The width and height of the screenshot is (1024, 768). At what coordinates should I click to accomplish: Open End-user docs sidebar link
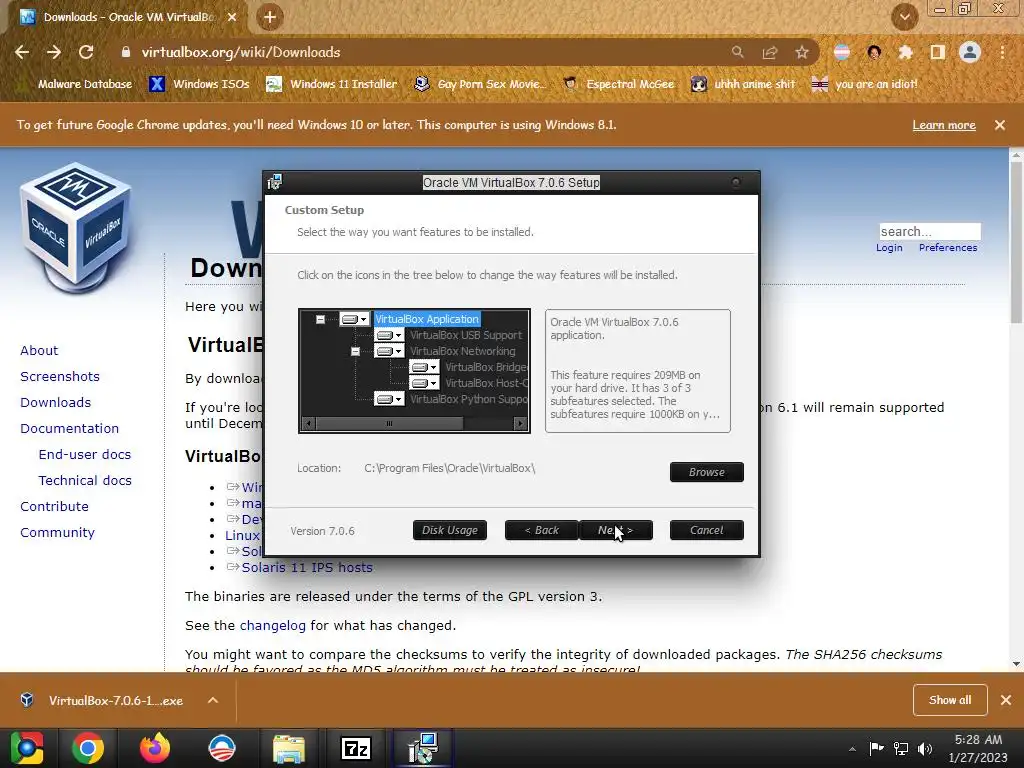click(x=85, y=455)
